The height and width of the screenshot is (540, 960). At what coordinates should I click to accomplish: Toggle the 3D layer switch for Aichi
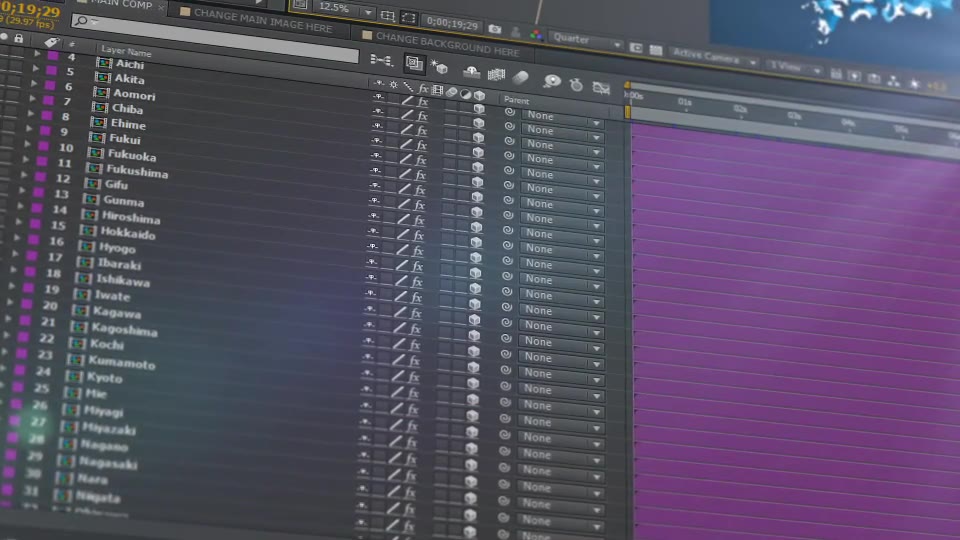click(x=479, y=109)
